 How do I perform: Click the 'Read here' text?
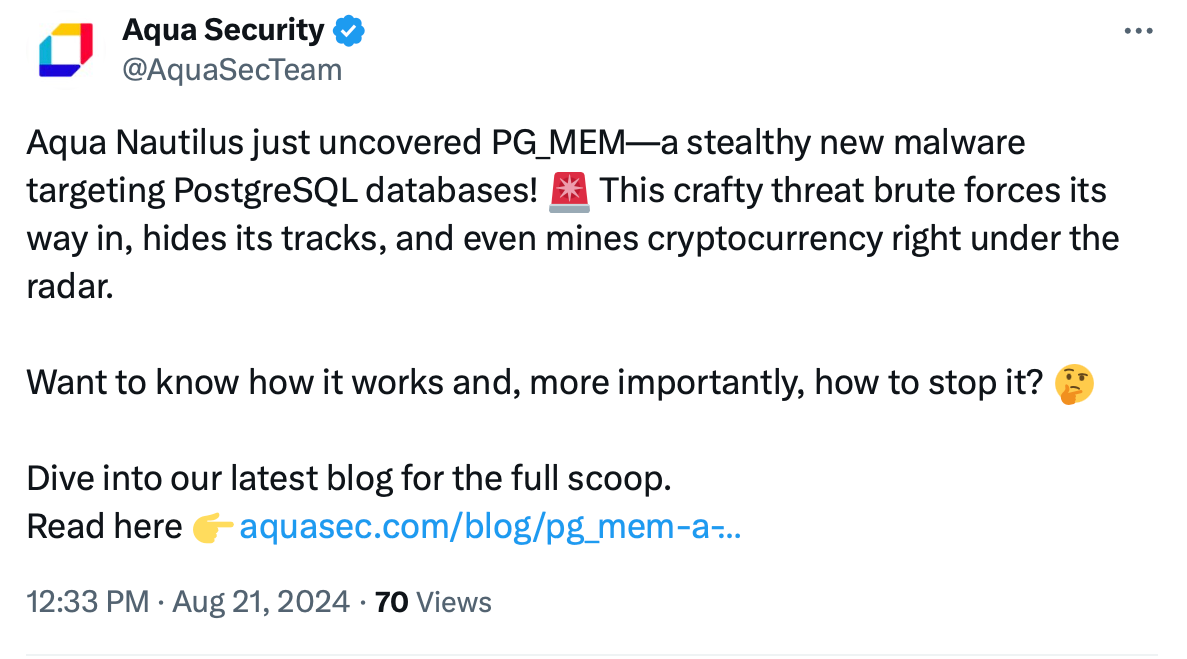point(104,527)
